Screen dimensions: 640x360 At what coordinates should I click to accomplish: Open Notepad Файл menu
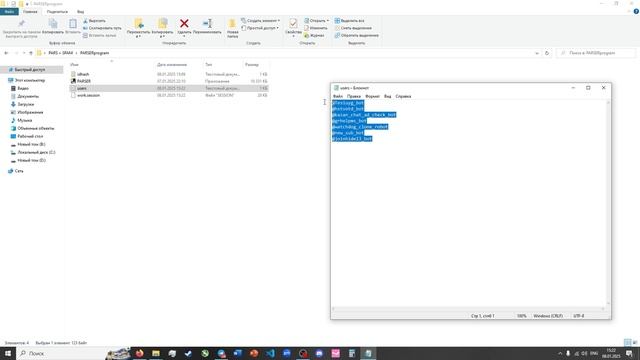pos(338,96)
